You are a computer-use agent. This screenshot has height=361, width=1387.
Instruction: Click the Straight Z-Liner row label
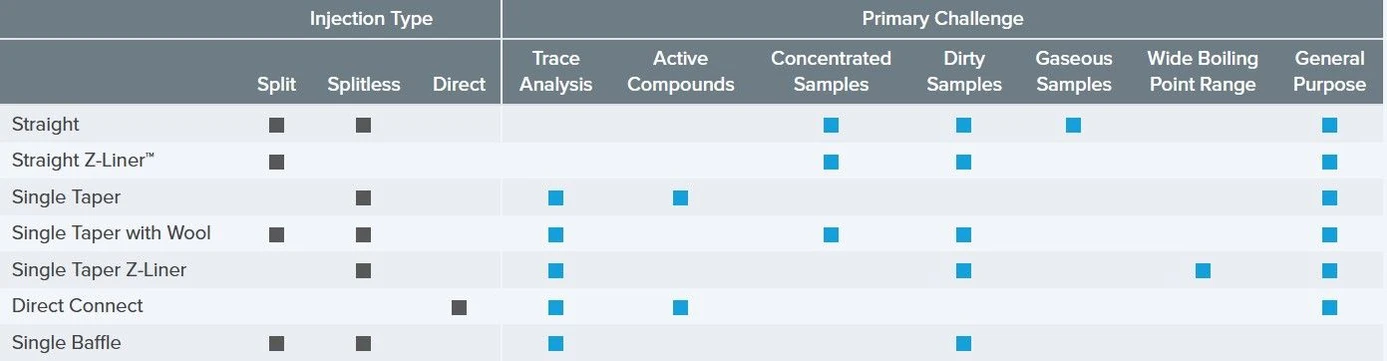83,161
